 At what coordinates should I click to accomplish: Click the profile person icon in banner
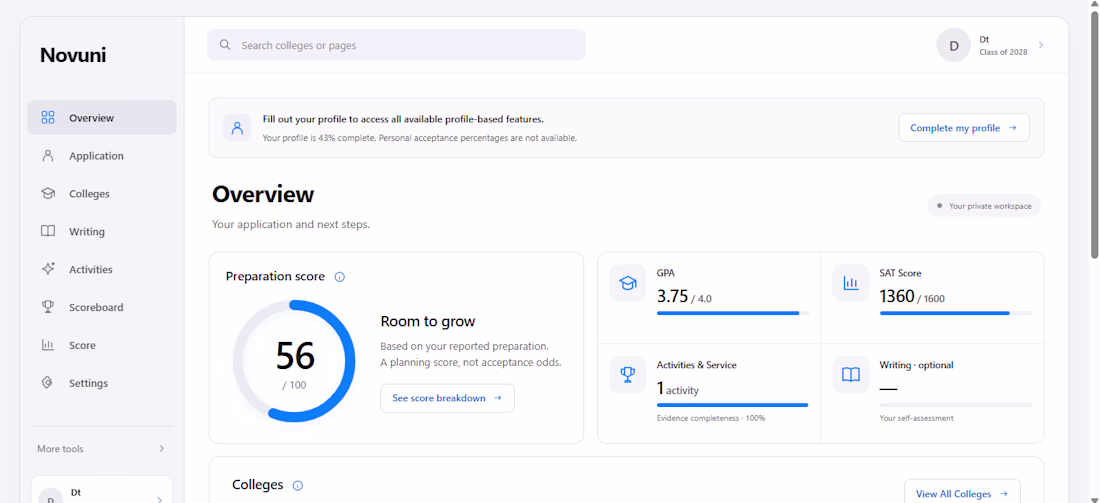point(237,128)
